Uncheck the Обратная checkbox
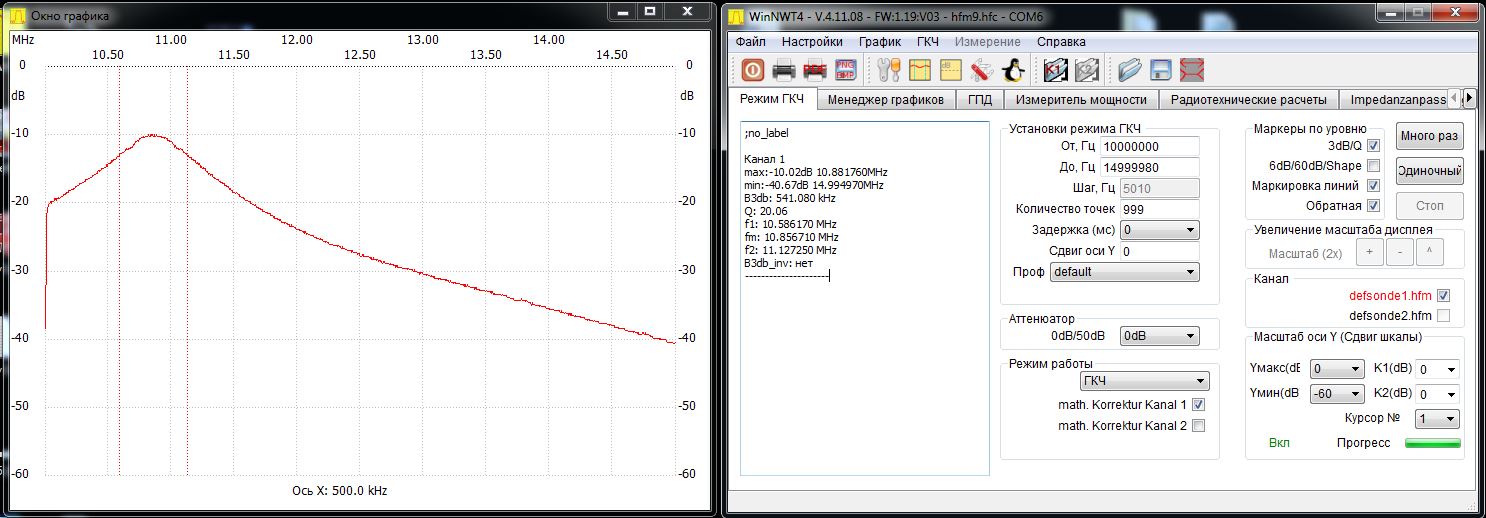The height and width of the screenshot is (518, 1486). (1373, 206)
